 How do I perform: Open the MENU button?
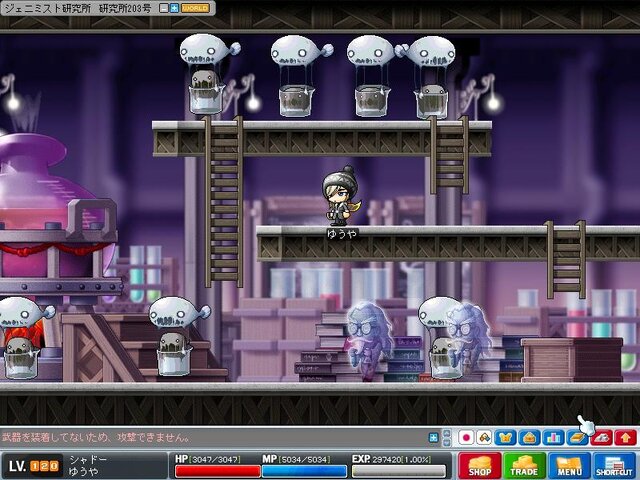[x=569, y=466]
